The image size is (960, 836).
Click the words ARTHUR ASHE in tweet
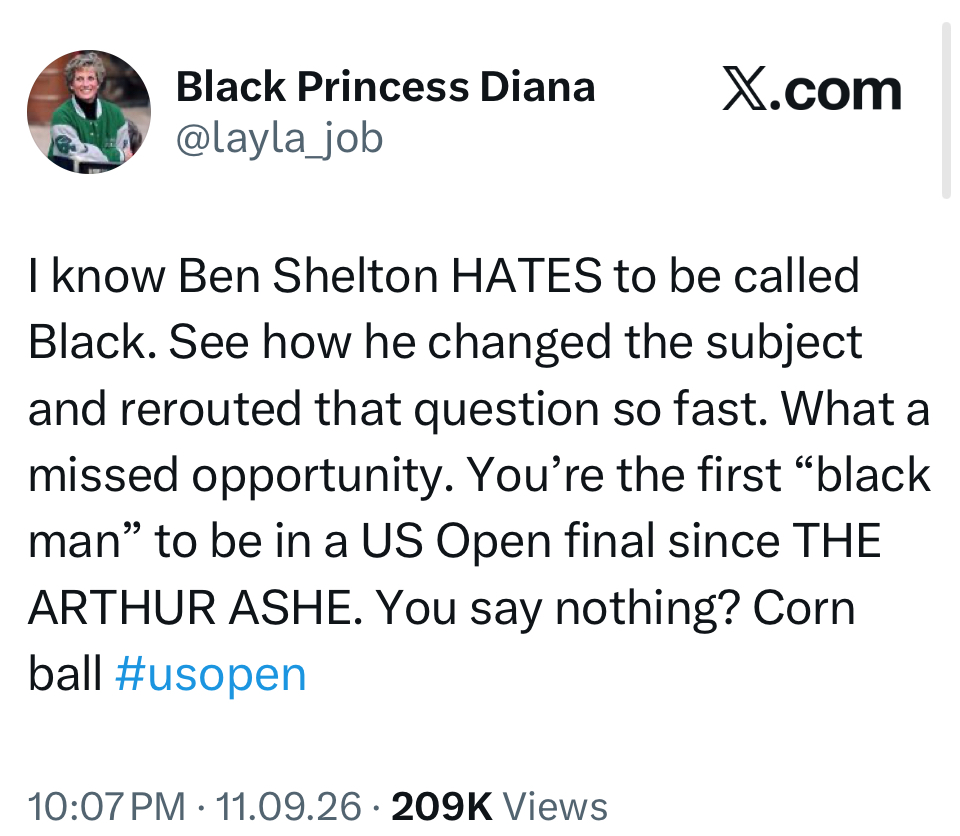click(x=190, y=608)
